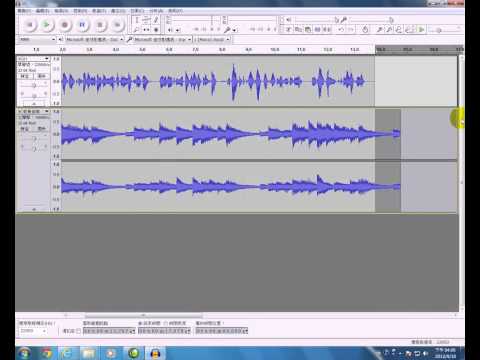Select the Envelope tool
Image resolution: width=480 pixels, height=360 pixels.
(146, 20)
